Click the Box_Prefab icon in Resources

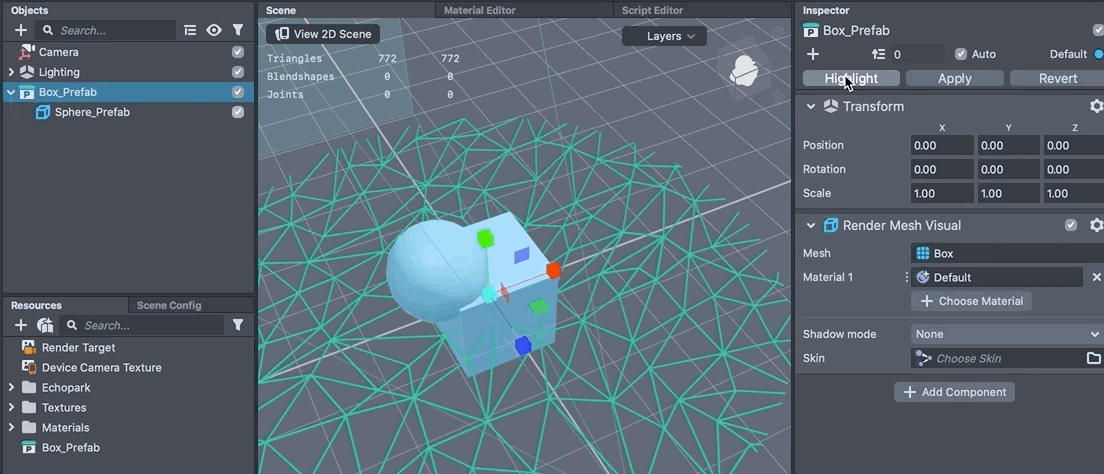click(29, 447)
